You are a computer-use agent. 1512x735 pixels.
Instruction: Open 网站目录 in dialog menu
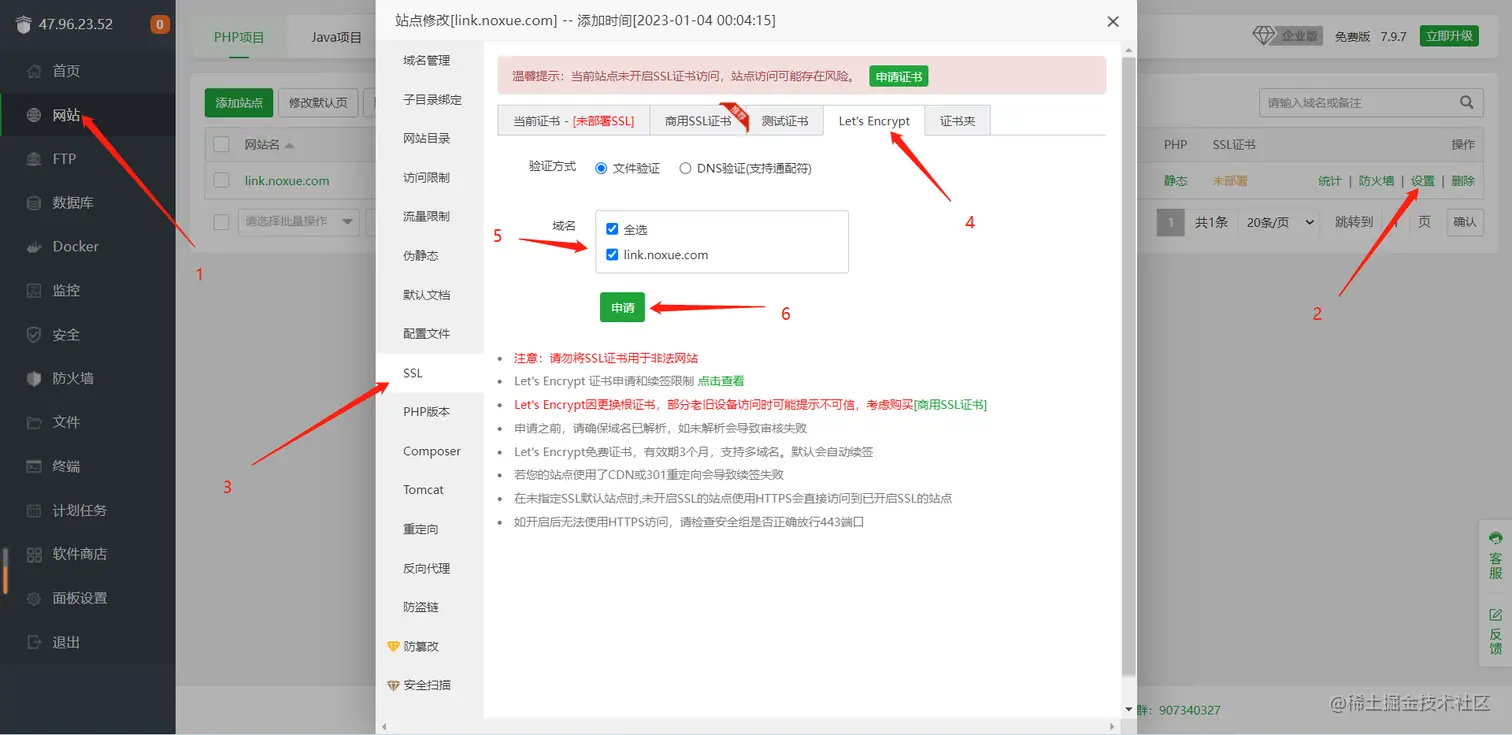point(429,139)
